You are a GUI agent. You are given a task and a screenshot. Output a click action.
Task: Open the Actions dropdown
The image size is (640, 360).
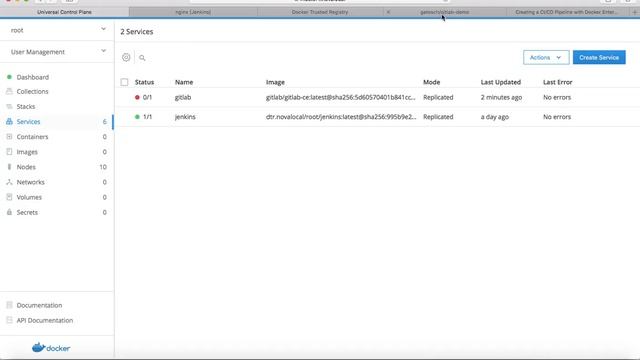point(546,58)
